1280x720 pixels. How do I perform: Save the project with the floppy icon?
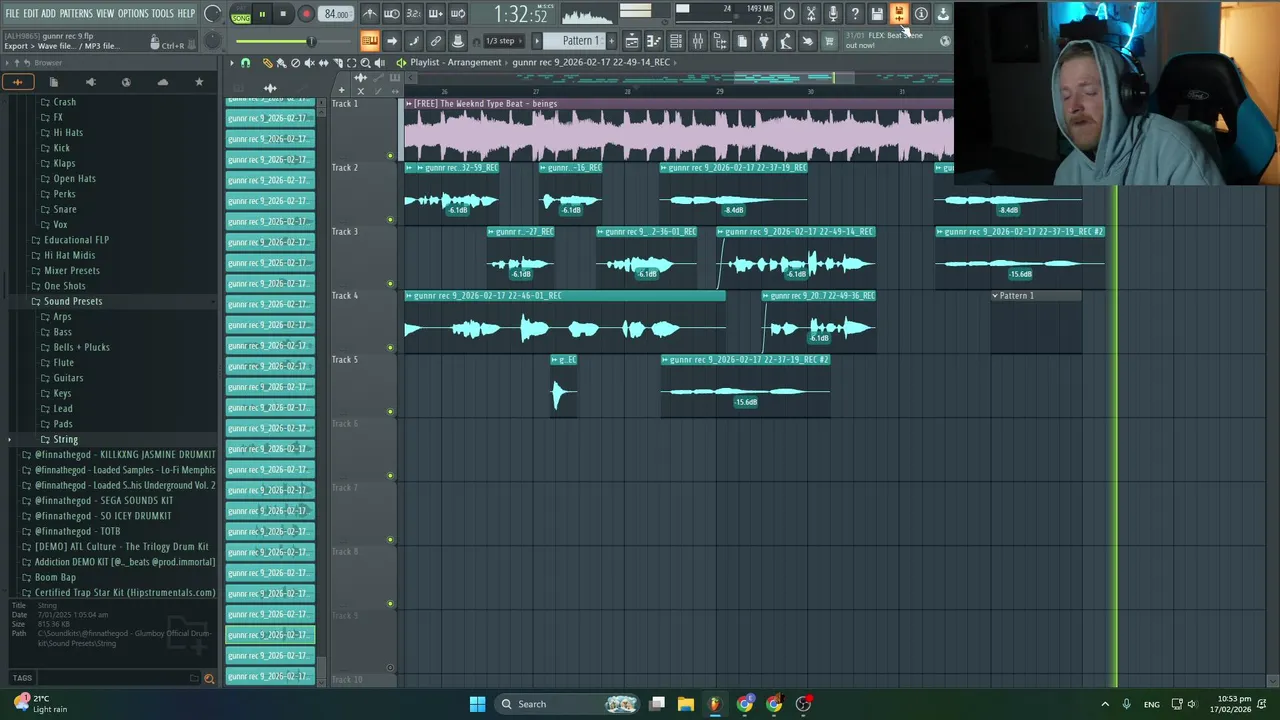[877, 14]
